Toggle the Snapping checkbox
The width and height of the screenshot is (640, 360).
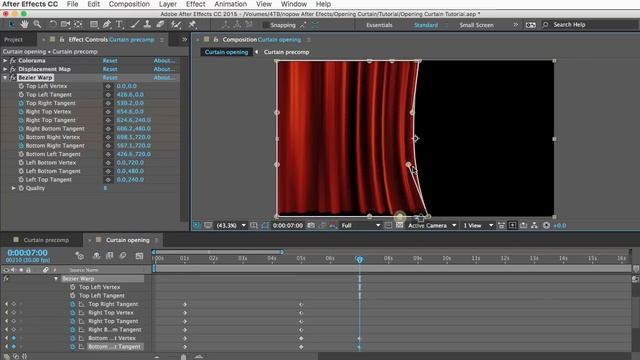266,25
